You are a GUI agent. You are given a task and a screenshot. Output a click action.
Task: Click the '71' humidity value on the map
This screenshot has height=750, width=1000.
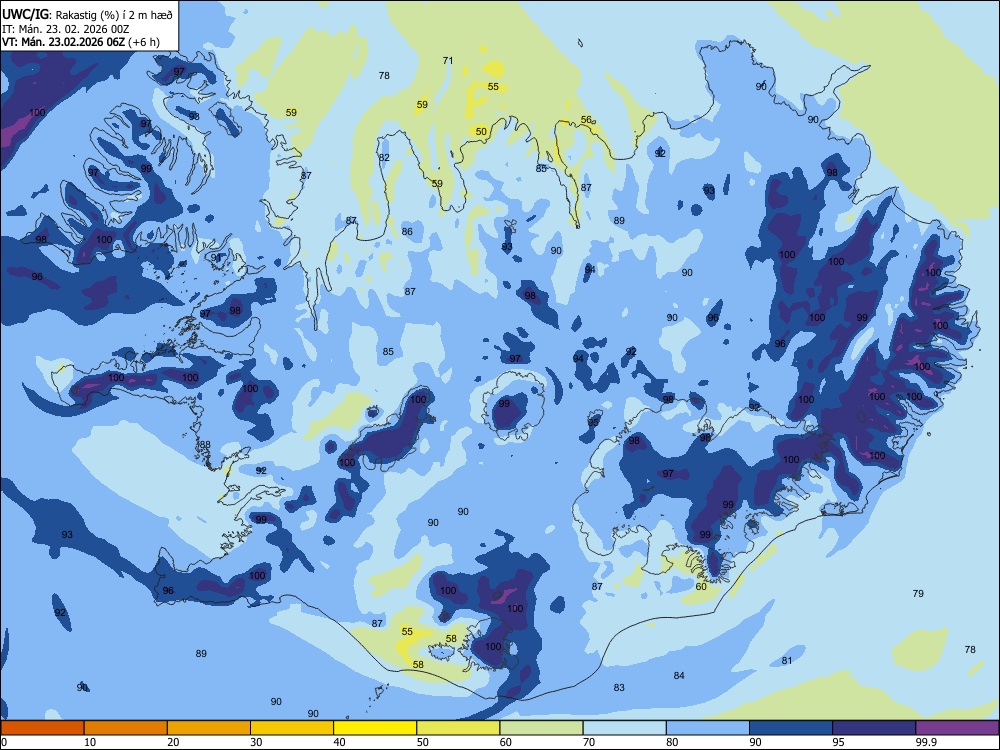(448, 61)
